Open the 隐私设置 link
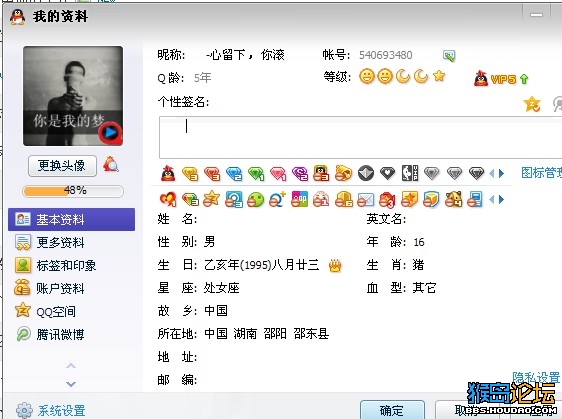 (536, 377)
